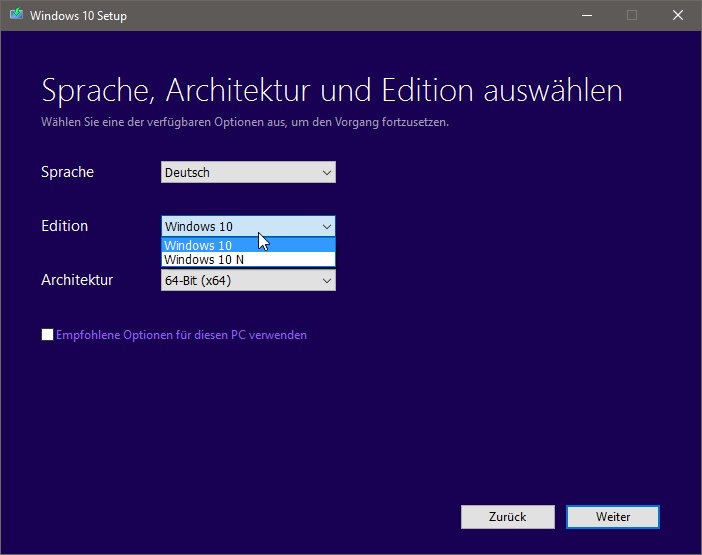702x555 pixels.
Task: Click the Zurück button
Action: click(x=508, y=517)
